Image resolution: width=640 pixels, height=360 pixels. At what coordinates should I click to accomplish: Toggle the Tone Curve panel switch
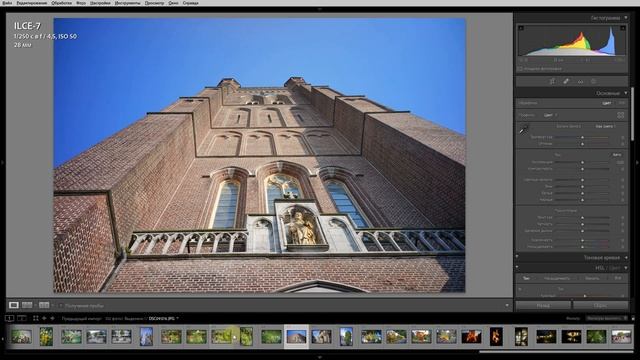pos(517,257)
